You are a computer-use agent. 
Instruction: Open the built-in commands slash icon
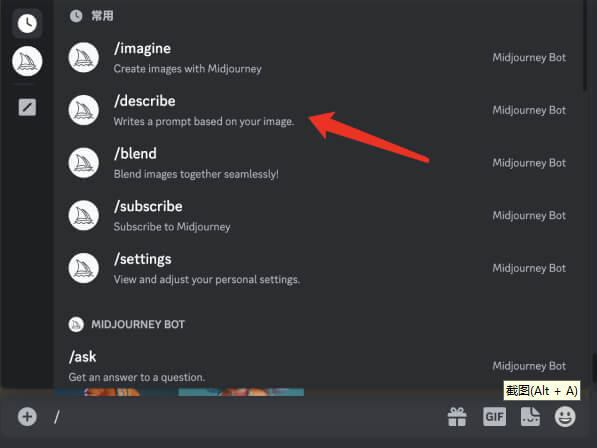[27, 107]
